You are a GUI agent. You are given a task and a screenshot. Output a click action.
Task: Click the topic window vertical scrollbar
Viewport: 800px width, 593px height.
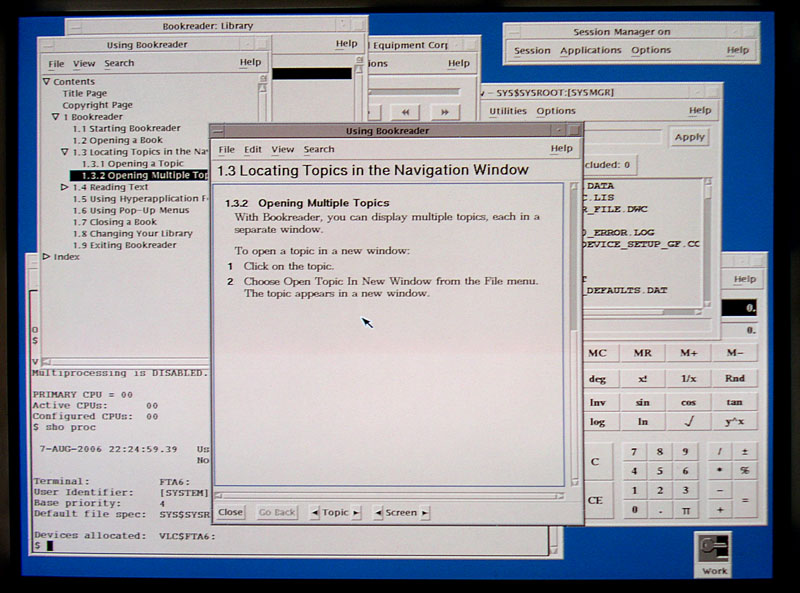coord(573,330)
